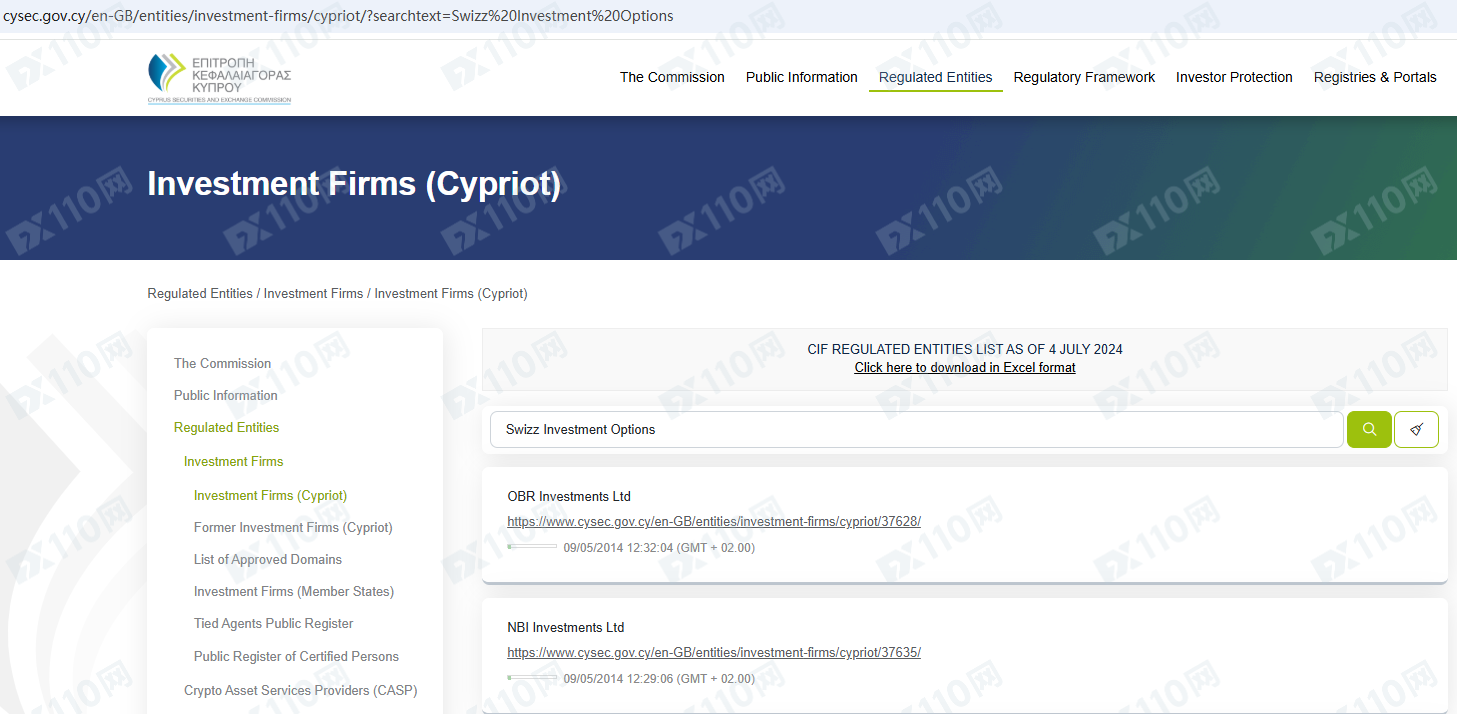The width and height of the screenshot is (1457, 714).
Task: Open OBR Investments Ltd entity URL
Action: (x=713, y=521)
